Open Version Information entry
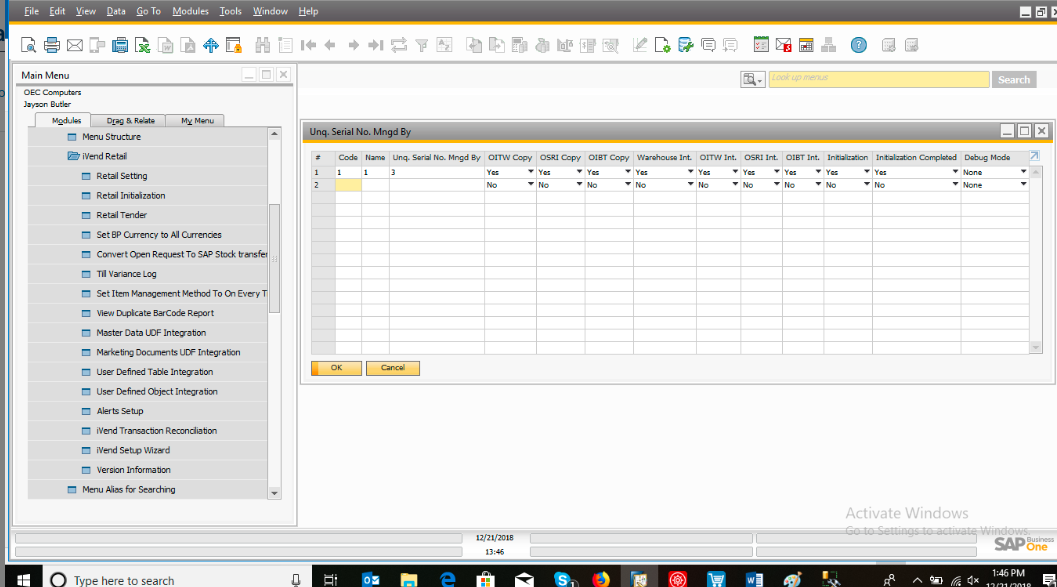Image resolution: width=1057 pixels, height=587 pixels. [133, 470]
